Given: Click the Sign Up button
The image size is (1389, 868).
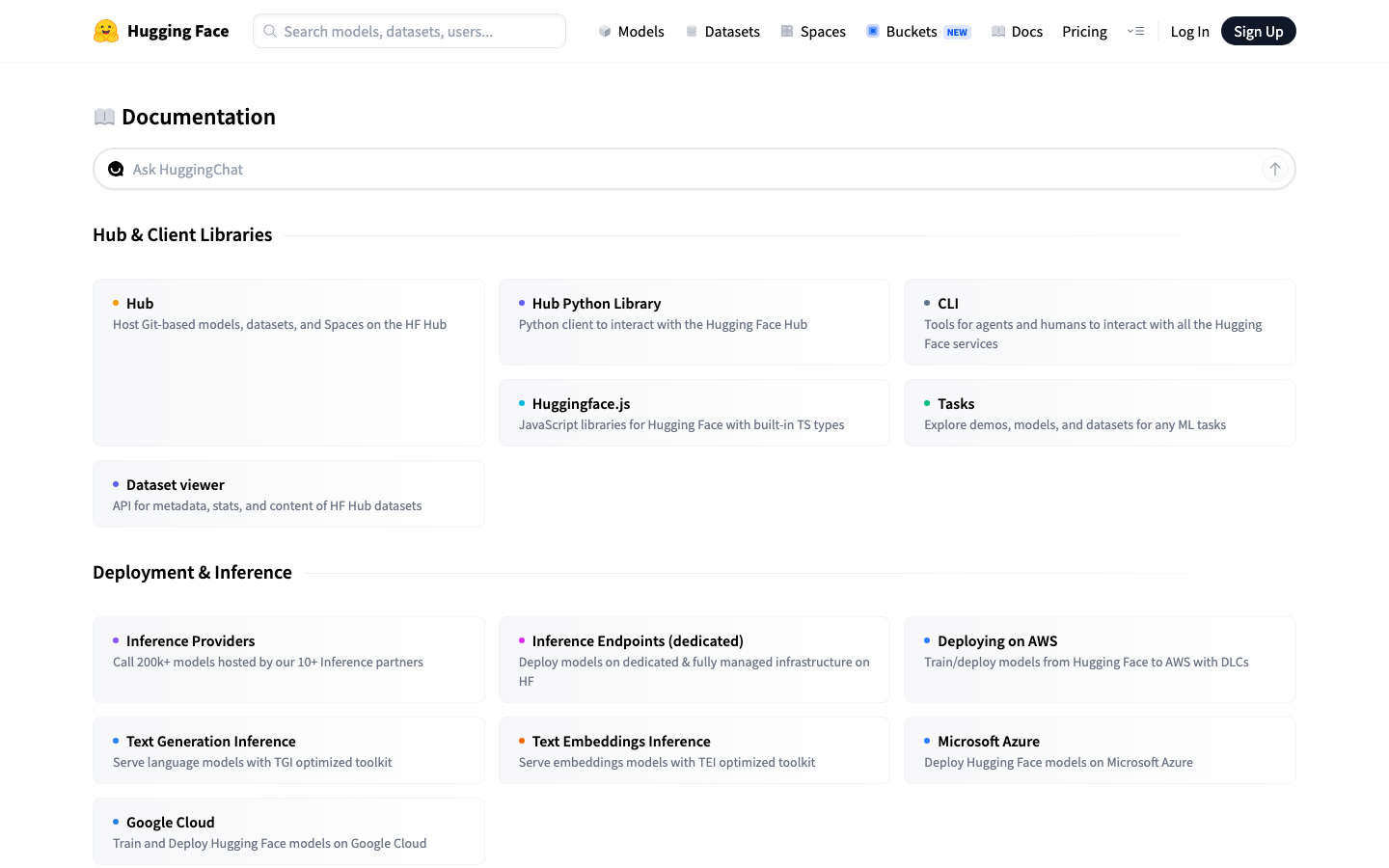Looking at the screenshot, I should point(1258,32).
